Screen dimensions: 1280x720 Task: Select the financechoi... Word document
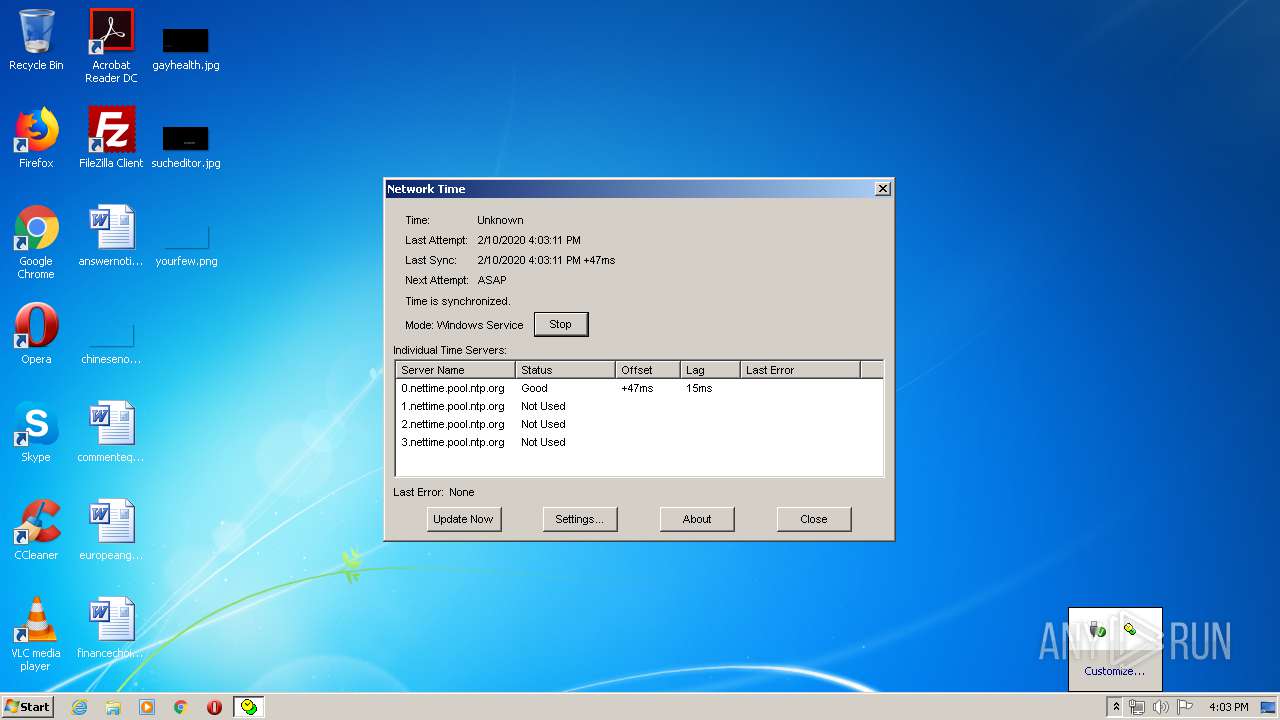click(x=111, y=628)
